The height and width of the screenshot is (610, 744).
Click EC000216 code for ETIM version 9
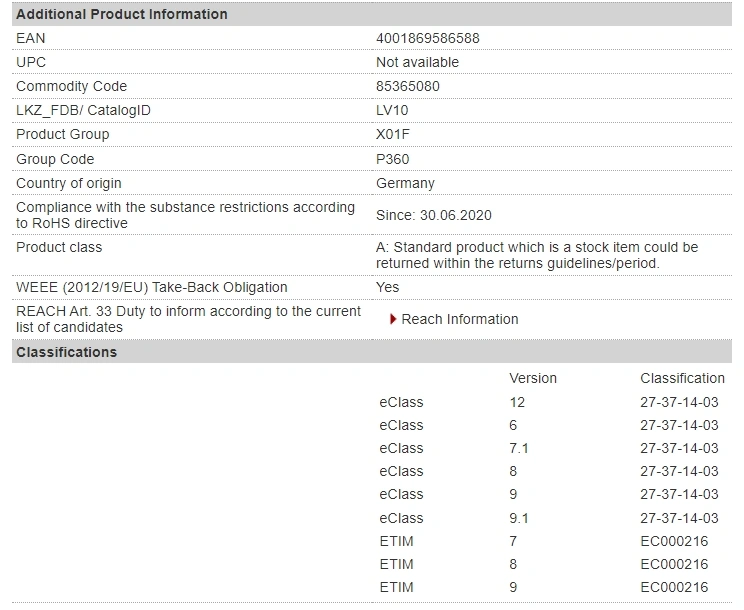tap(674, 587)
